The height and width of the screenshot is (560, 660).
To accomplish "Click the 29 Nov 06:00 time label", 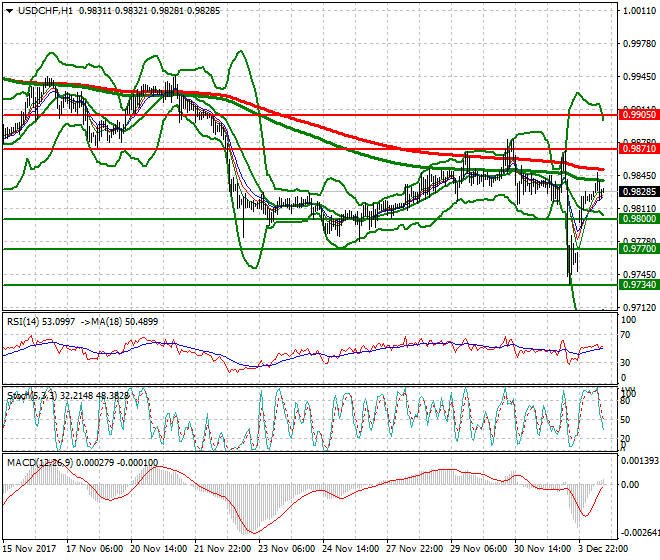I will (x=479, y=549).
